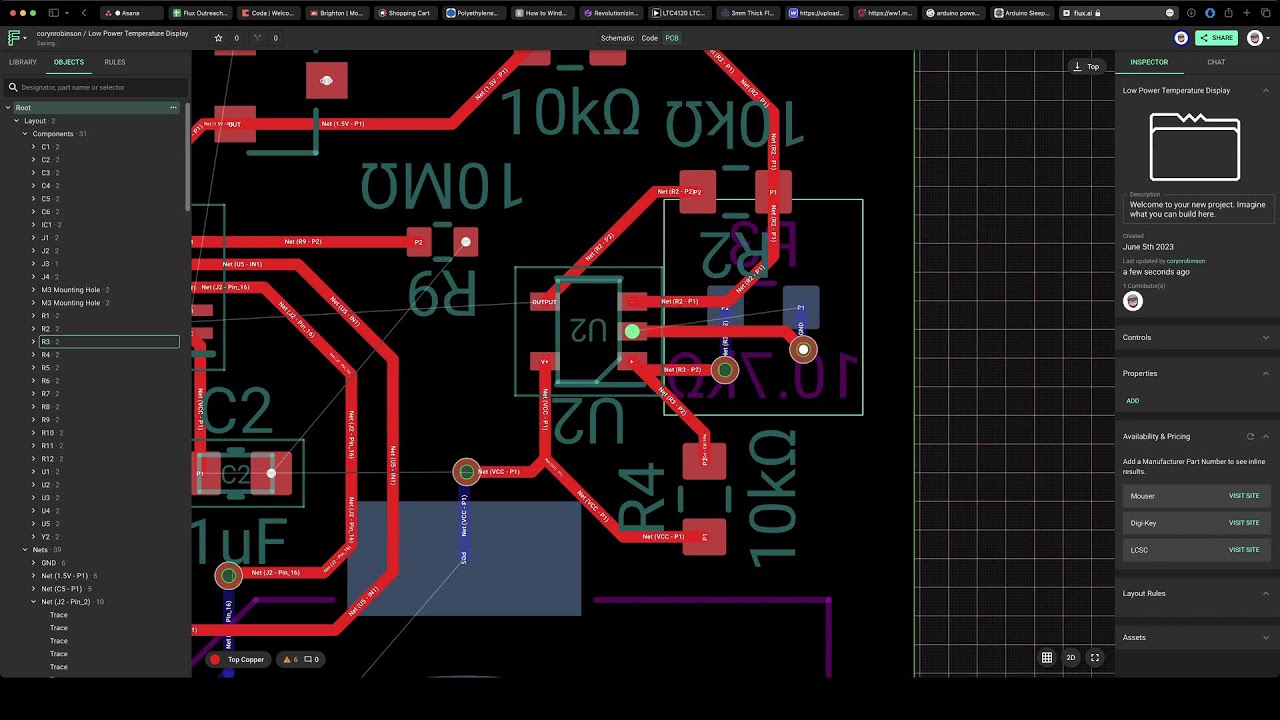Screen dimensions: 1280x720
Task: Click the contributor avatar in Inspector
Action: pyautogui.click(x=1133, y=301)
